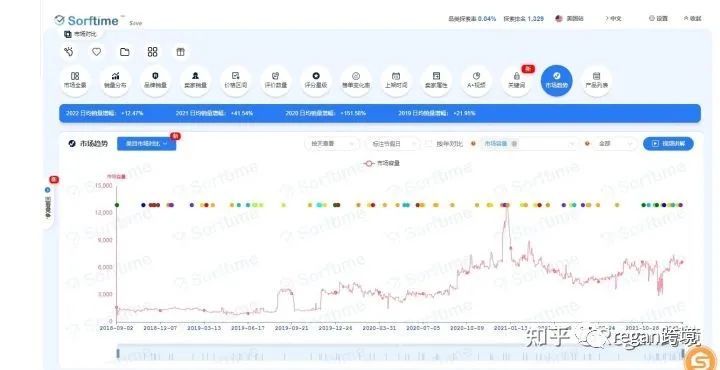Remove the 市场容量 tag in selector
Screen dimensions: 720x370
pyautogui.click(x=514, y=144)
